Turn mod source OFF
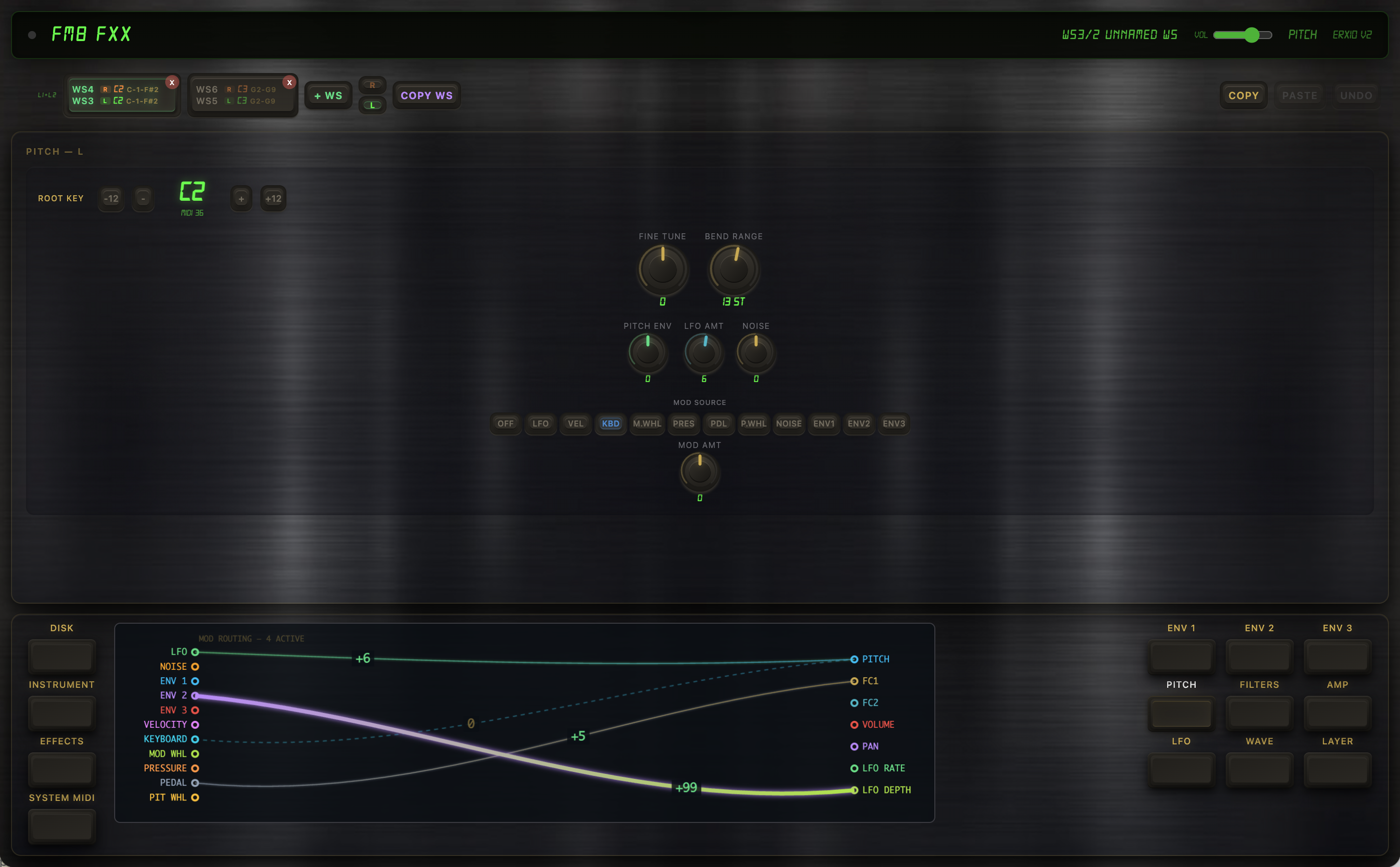This screenshot has height=867, width=1400. click(505, 424)
